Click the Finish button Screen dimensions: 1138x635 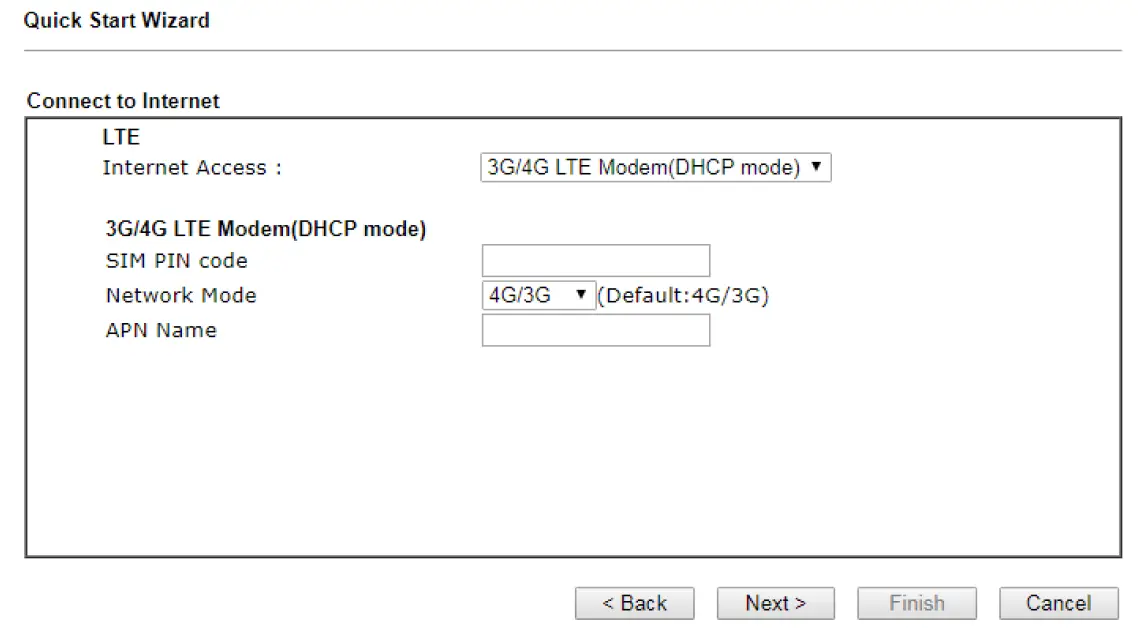916,603
